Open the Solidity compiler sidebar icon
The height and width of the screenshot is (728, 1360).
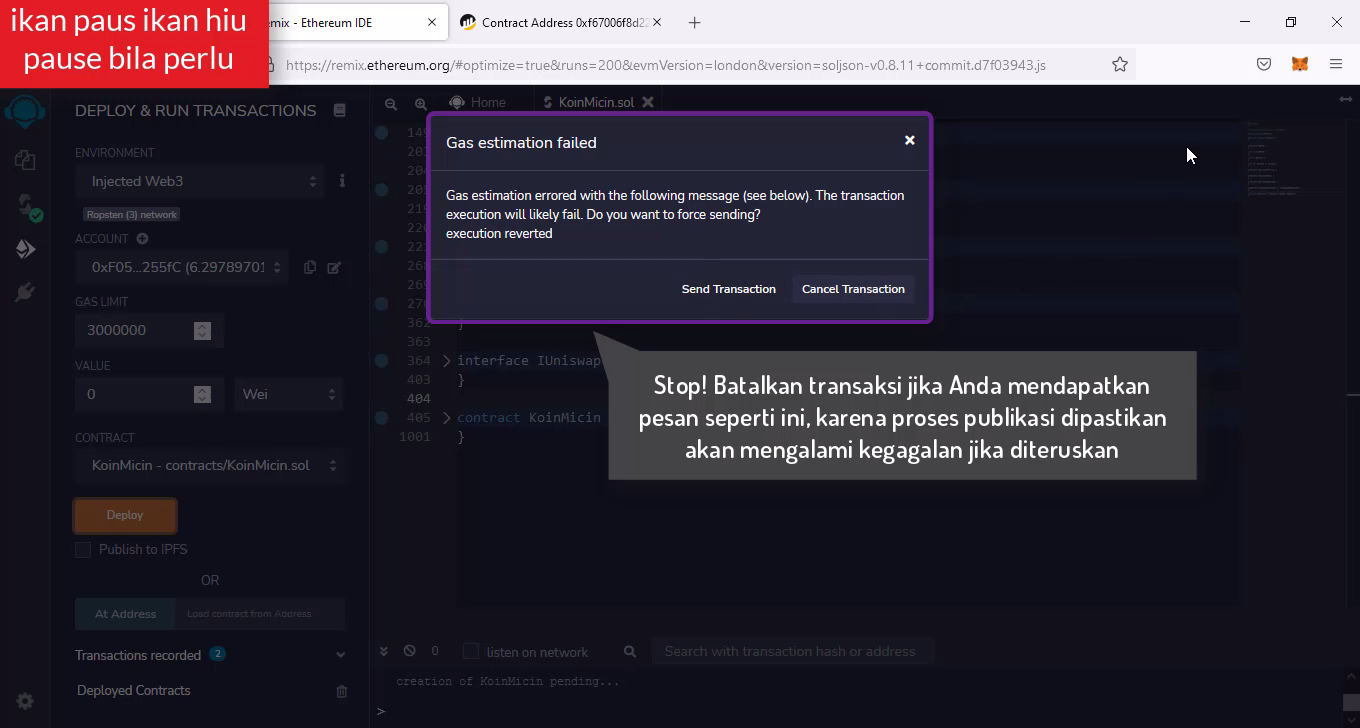(25, 205)
